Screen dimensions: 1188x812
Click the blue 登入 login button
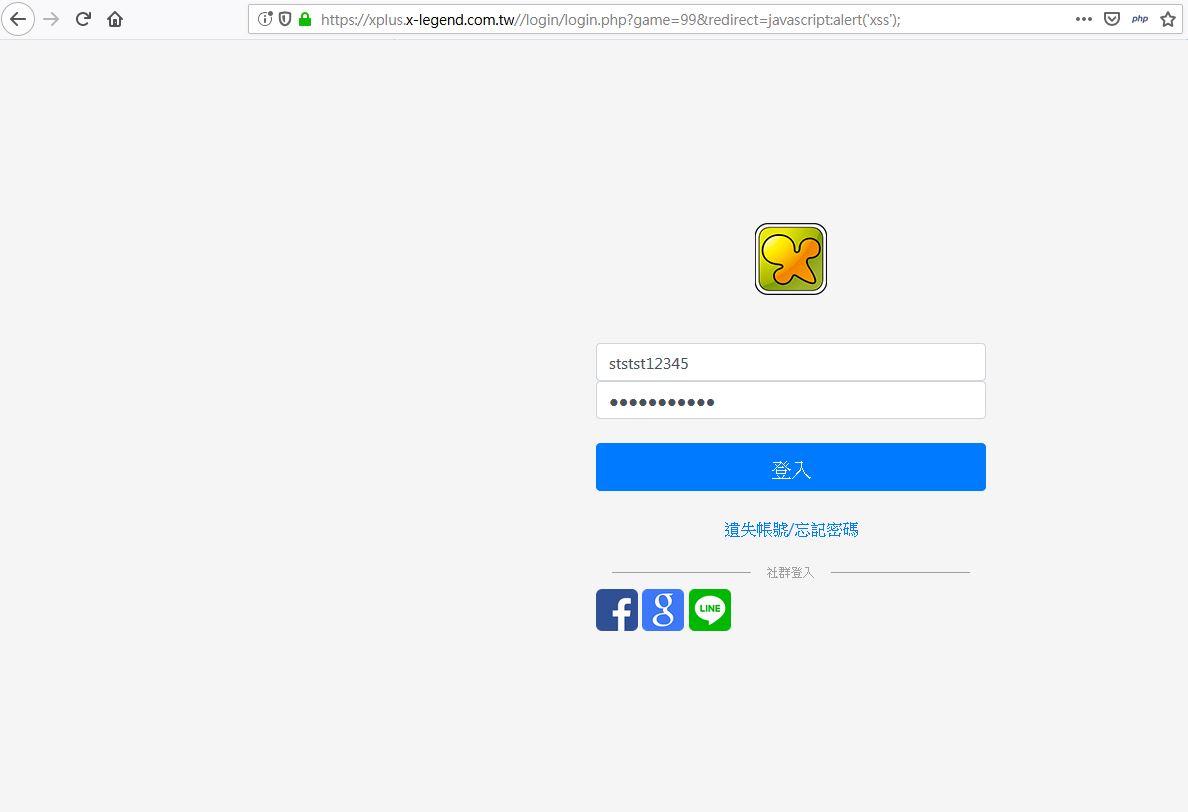tap(790, 467)
